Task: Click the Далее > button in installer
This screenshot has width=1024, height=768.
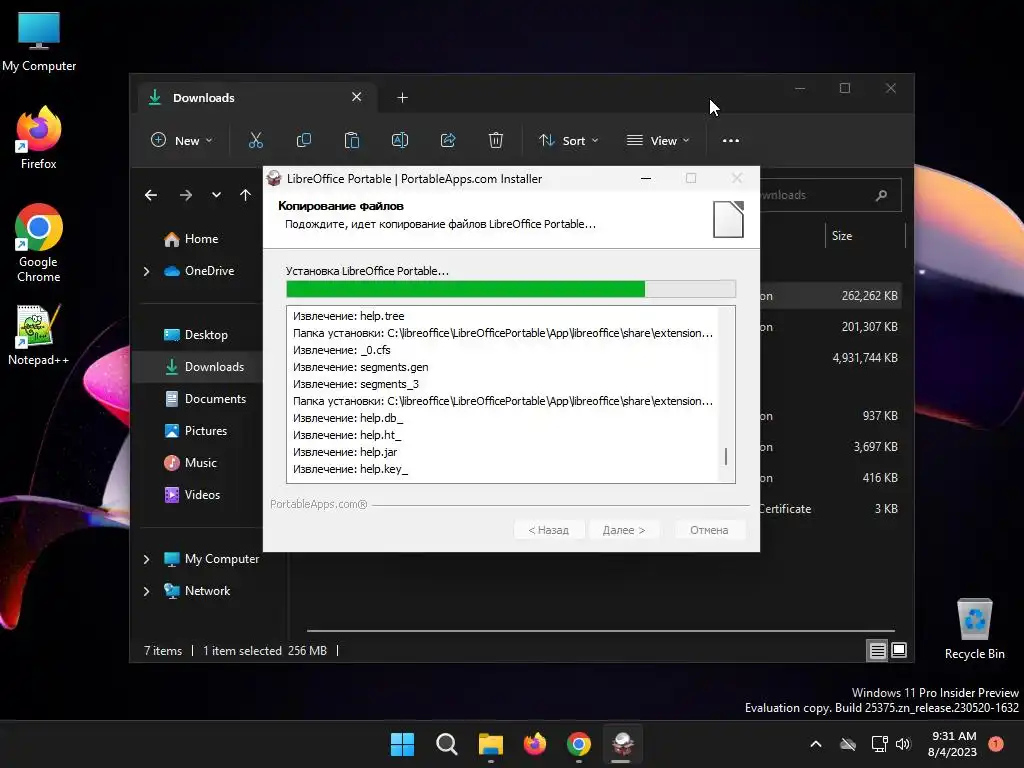Action: pos(624,530)
